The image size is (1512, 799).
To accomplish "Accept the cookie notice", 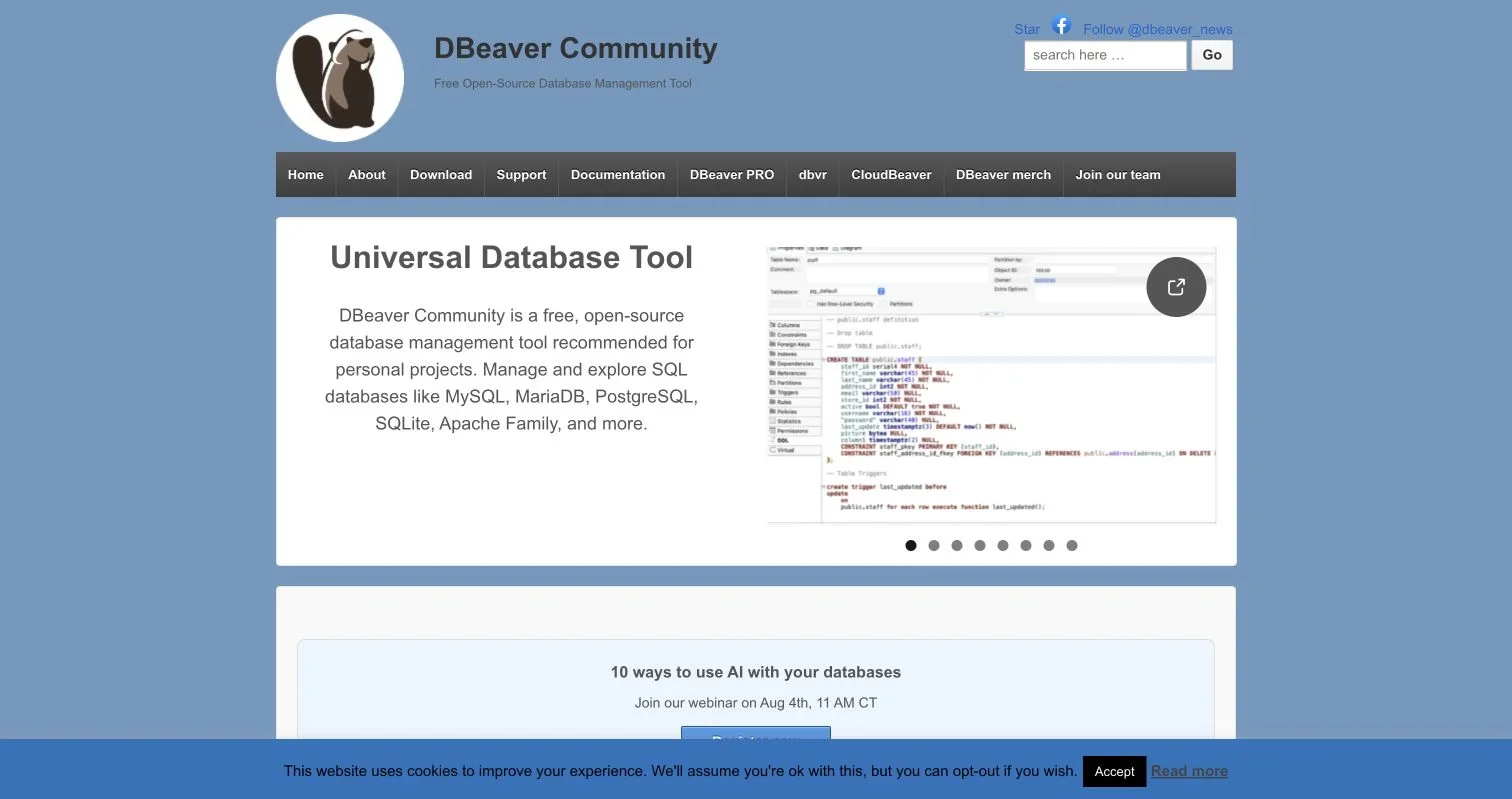I will pyautogui.click(x=1114, y=771).
